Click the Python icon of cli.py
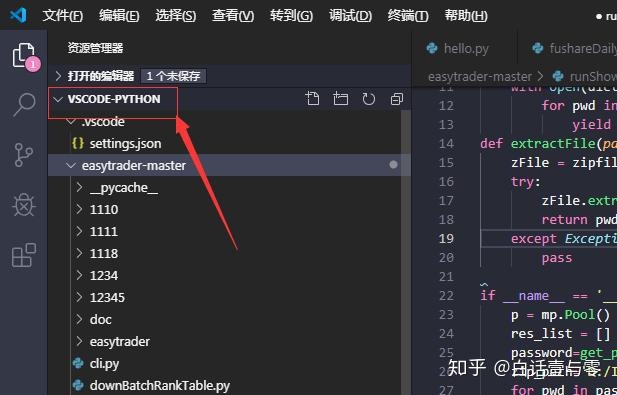 click(78, 363)
